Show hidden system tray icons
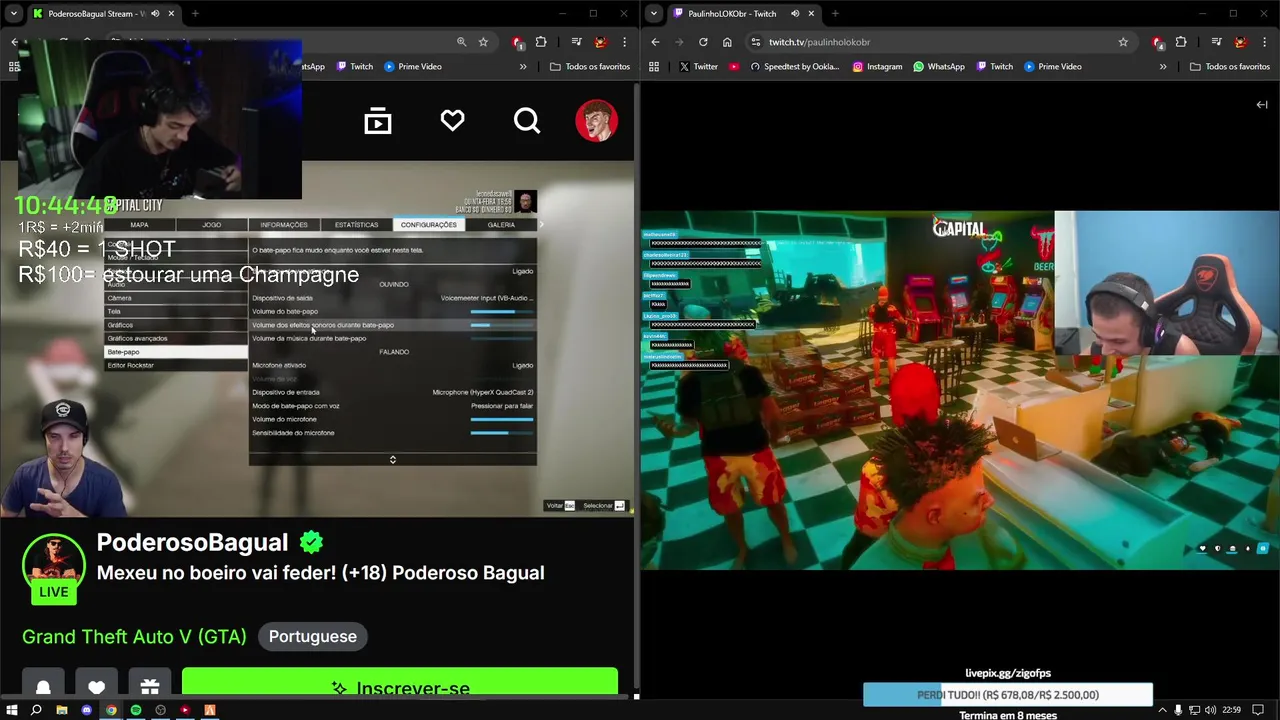Image resolution: width=1280 pixels, height=720 pixels. pyautogui.click(x=1162, y=710)
